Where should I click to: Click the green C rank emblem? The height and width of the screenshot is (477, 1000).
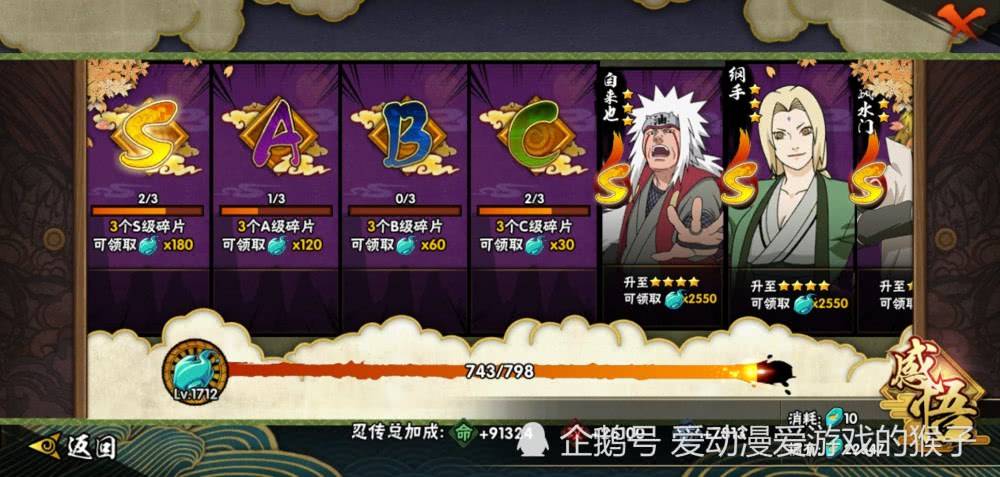pos(534,134)
